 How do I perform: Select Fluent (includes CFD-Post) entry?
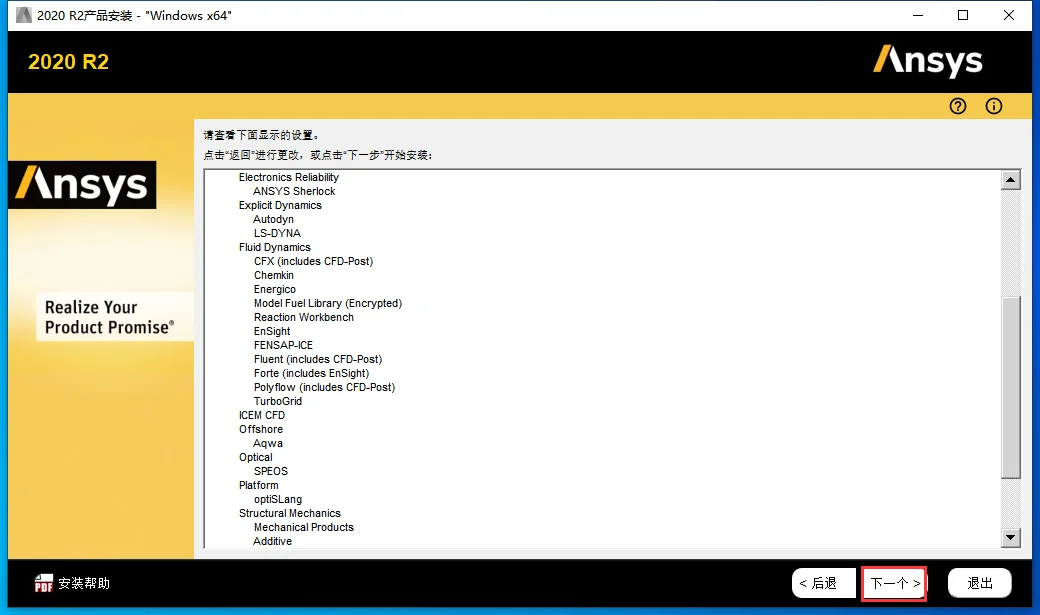click(x=318, y=359)
